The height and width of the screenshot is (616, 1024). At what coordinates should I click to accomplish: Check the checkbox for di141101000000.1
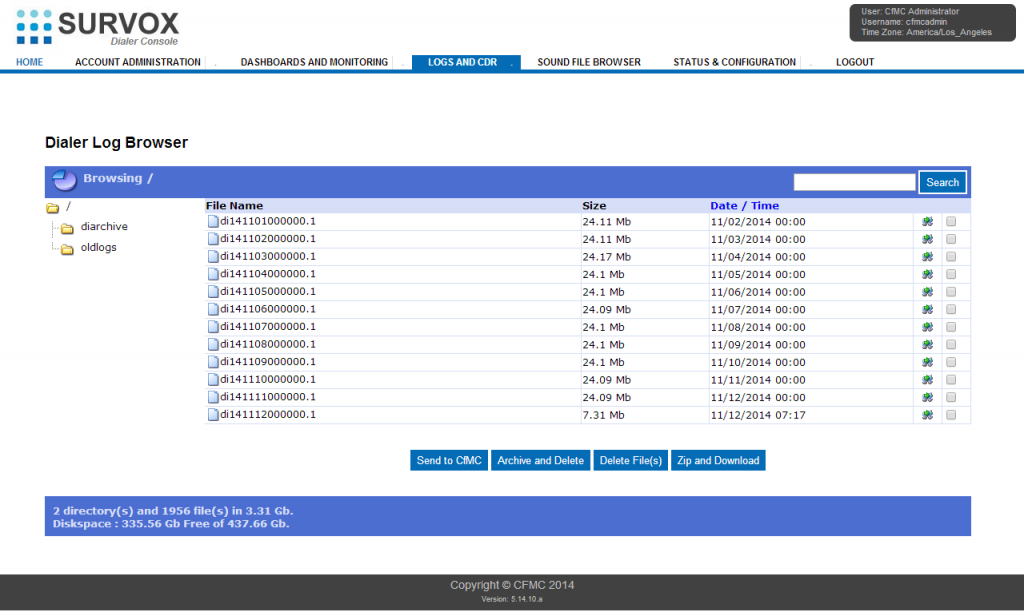click(951, 221)
